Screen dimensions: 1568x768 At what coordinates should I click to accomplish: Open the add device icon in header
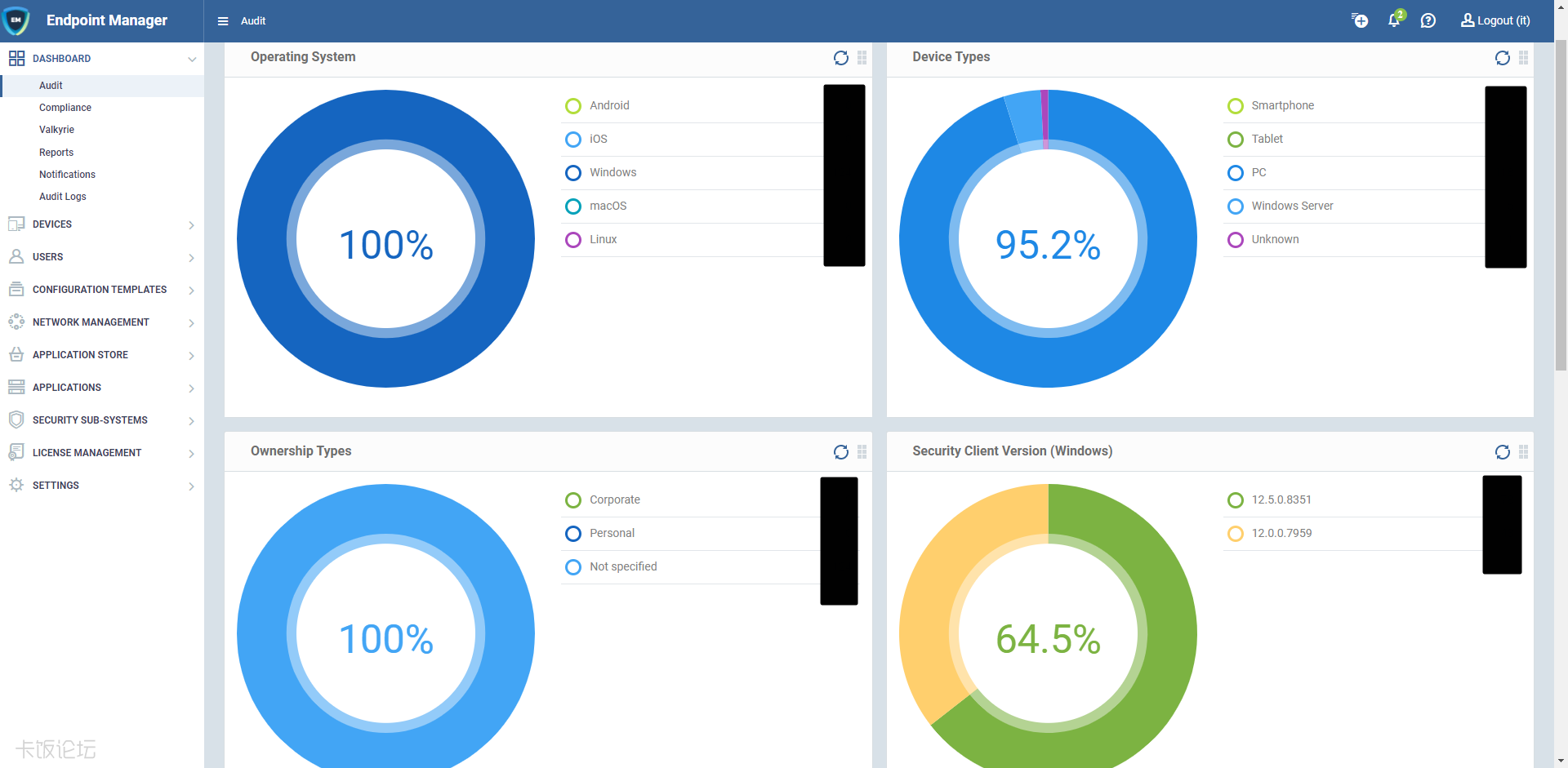pyautogui.click(x=1360, y=20)
